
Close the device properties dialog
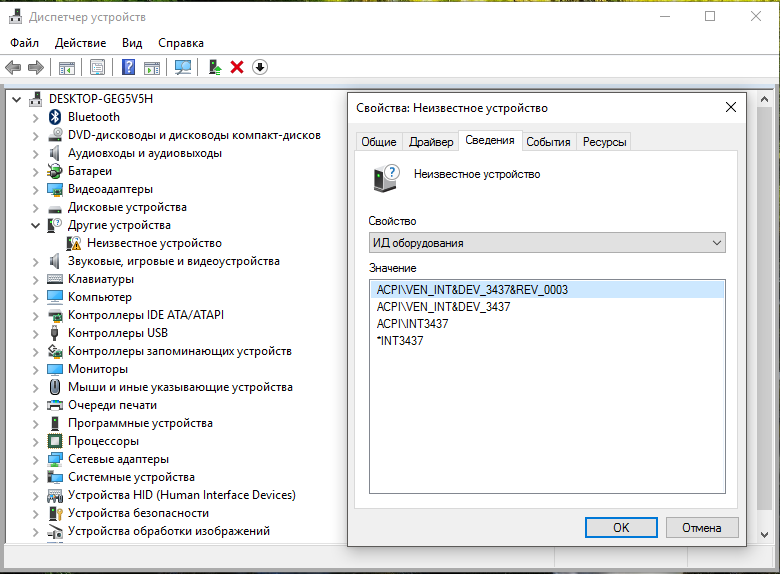[731, 107]
